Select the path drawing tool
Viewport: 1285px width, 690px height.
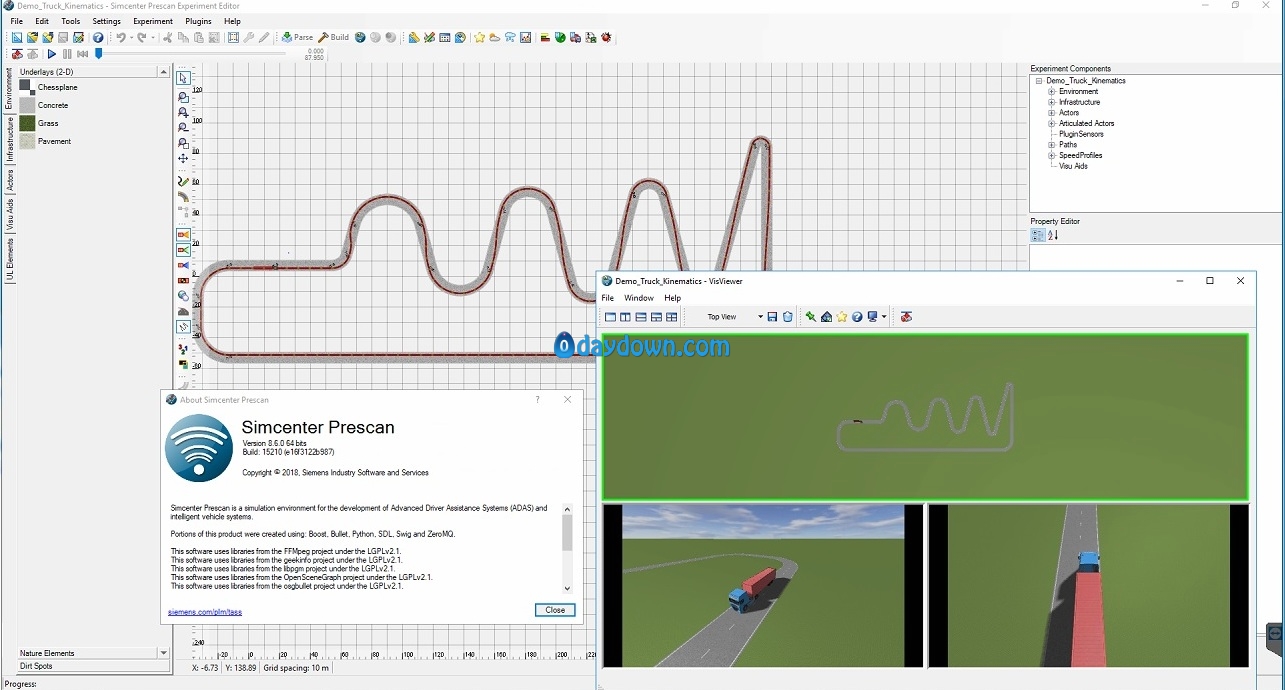183,182
